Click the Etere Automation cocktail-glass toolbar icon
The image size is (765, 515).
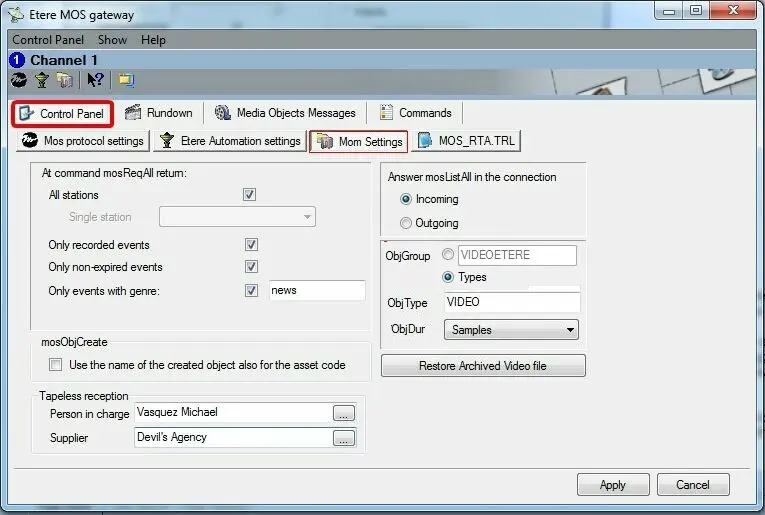(42, 80)
